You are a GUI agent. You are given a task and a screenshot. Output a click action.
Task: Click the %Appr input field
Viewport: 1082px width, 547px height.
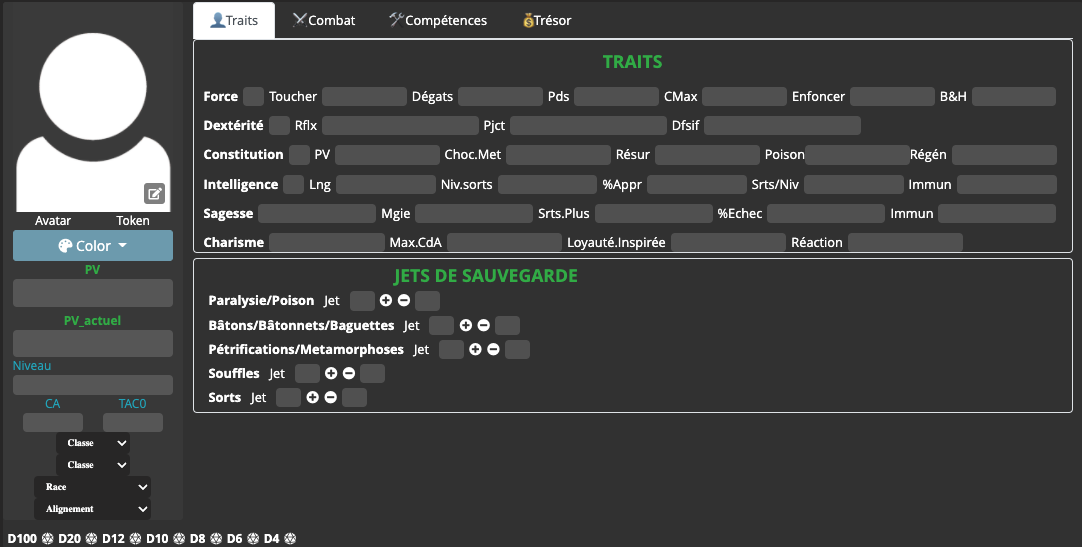tap(697, 184)
